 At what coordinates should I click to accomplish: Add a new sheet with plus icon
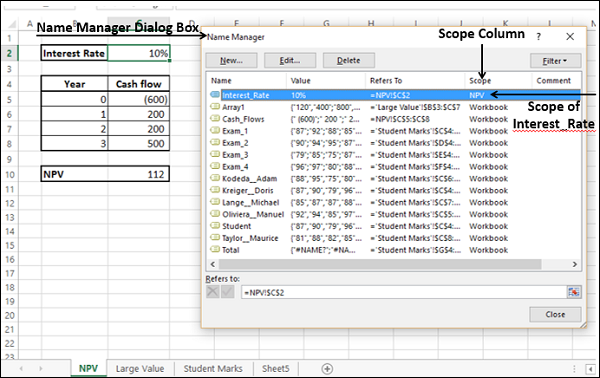click(x=327, y=369)
